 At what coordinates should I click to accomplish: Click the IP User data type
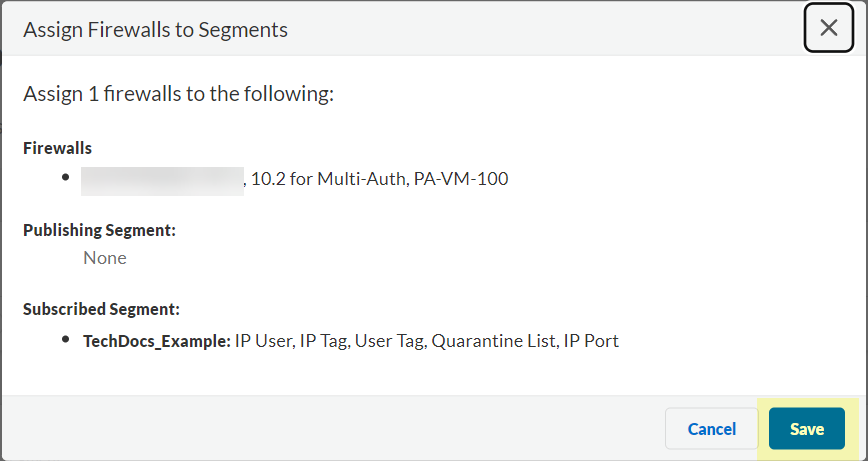266,341
